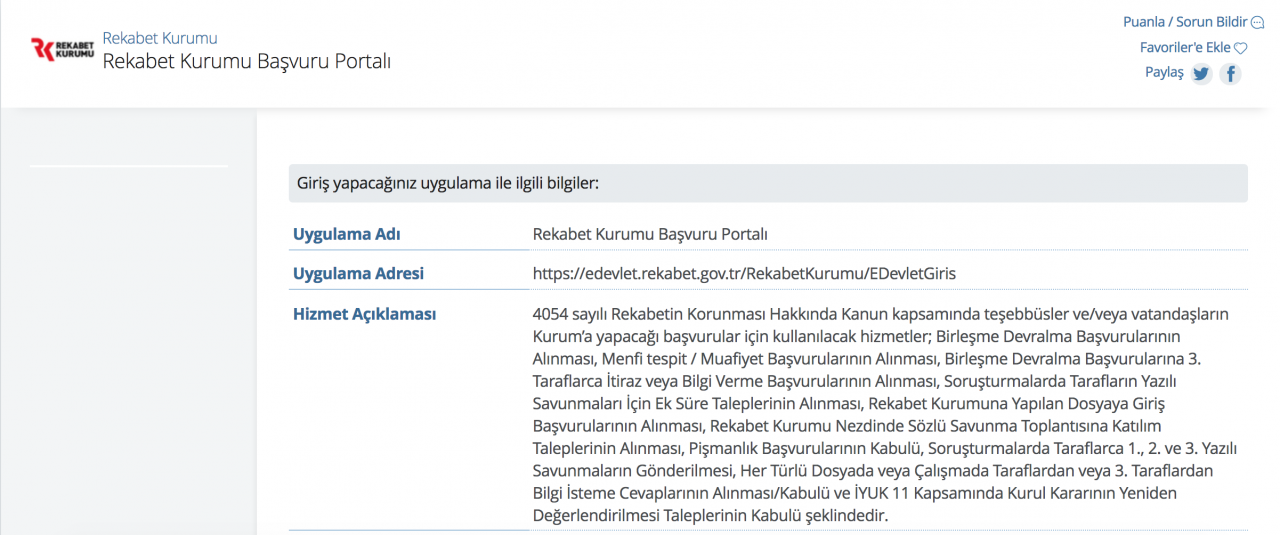Open the Rekabet Kurumu agency link
The height and width of the screenshot is (535, 1280).
point(160,38)
